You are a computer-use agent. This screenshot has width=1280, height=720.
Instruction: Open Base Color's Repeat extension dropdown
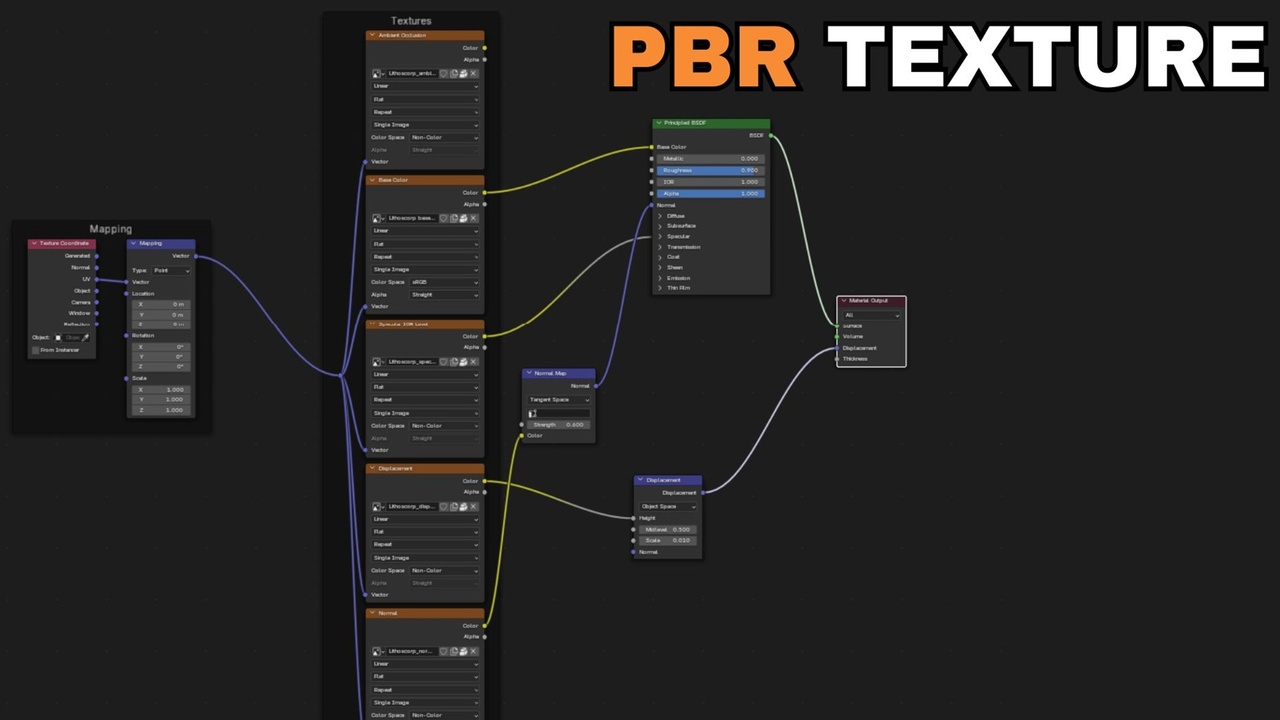[x=425, y=257]
